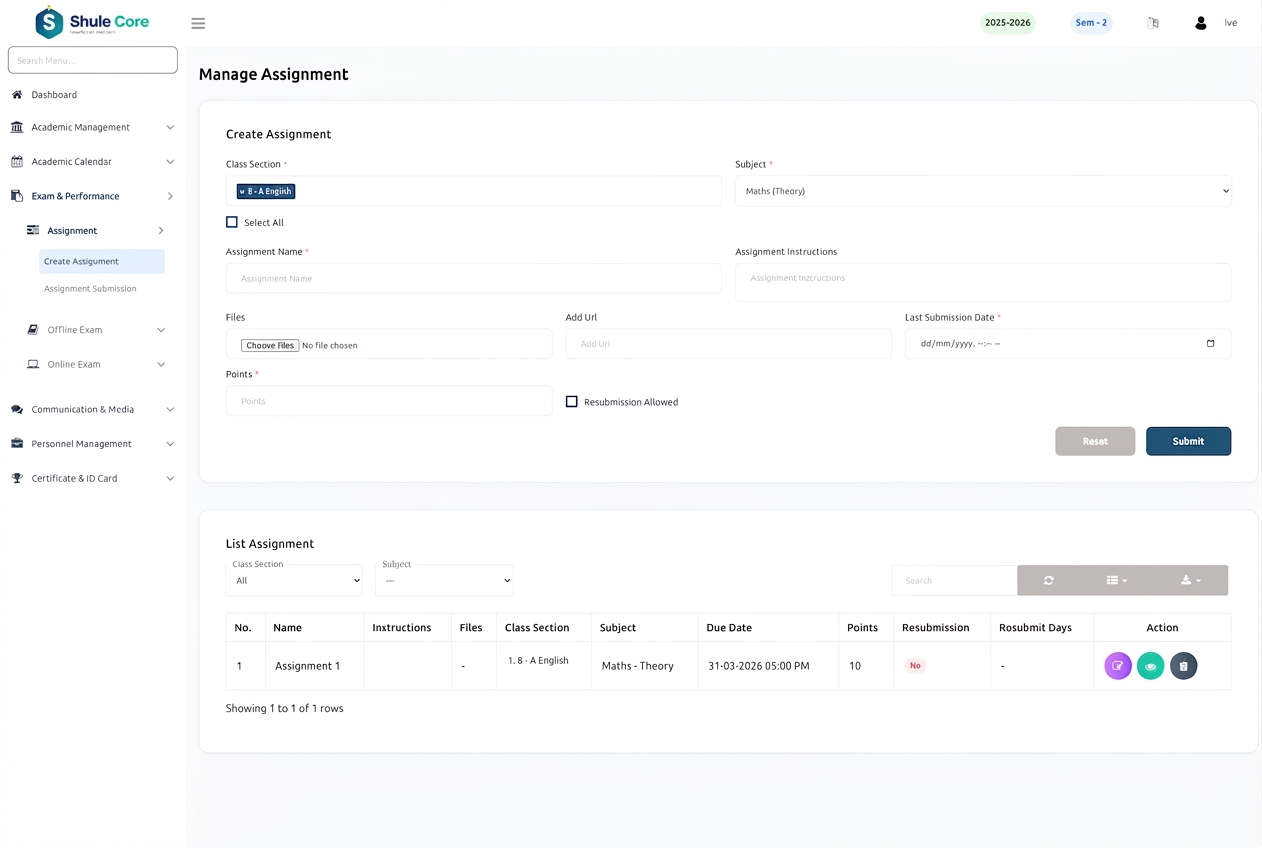The image size is (1262, 848).
Task: Click the Search Menu field in sidebar
Action: click(x=93, y=60)
